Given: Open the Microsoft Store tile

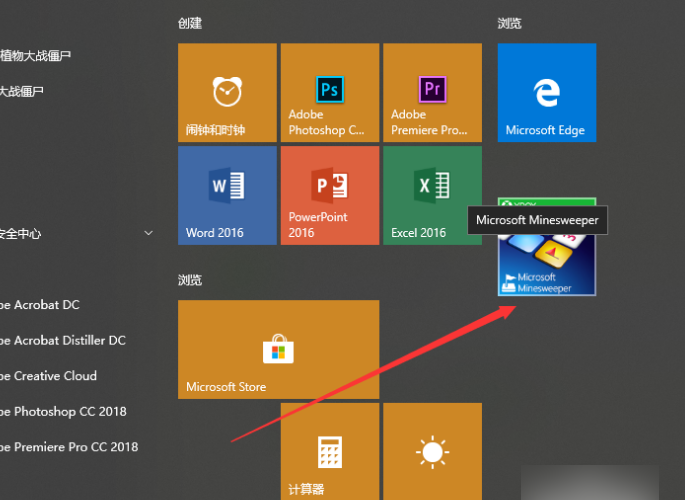Looking at the screenshot, I should [x=278, y=350].
